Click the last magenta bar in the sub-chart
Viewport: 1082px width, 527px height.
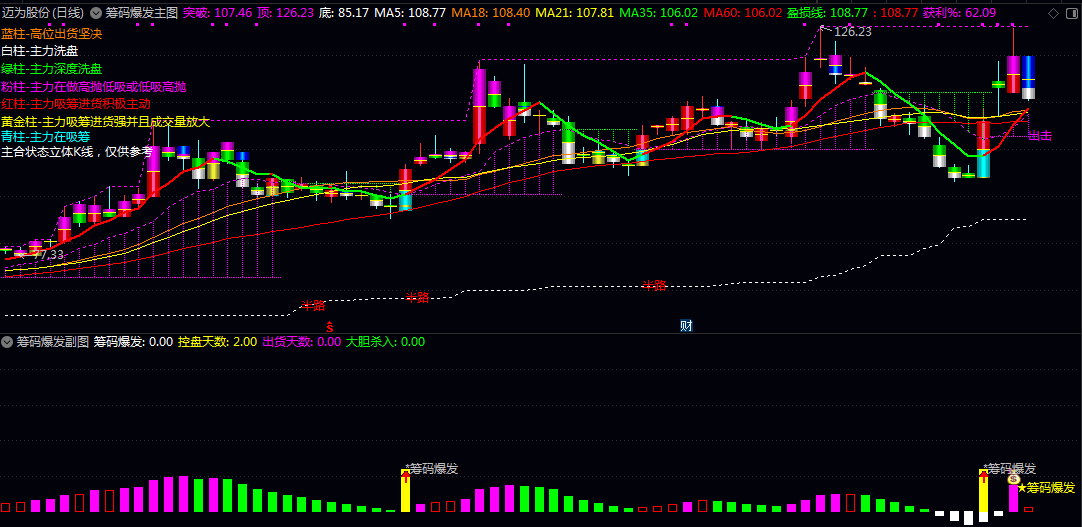tap(1013, 498)
